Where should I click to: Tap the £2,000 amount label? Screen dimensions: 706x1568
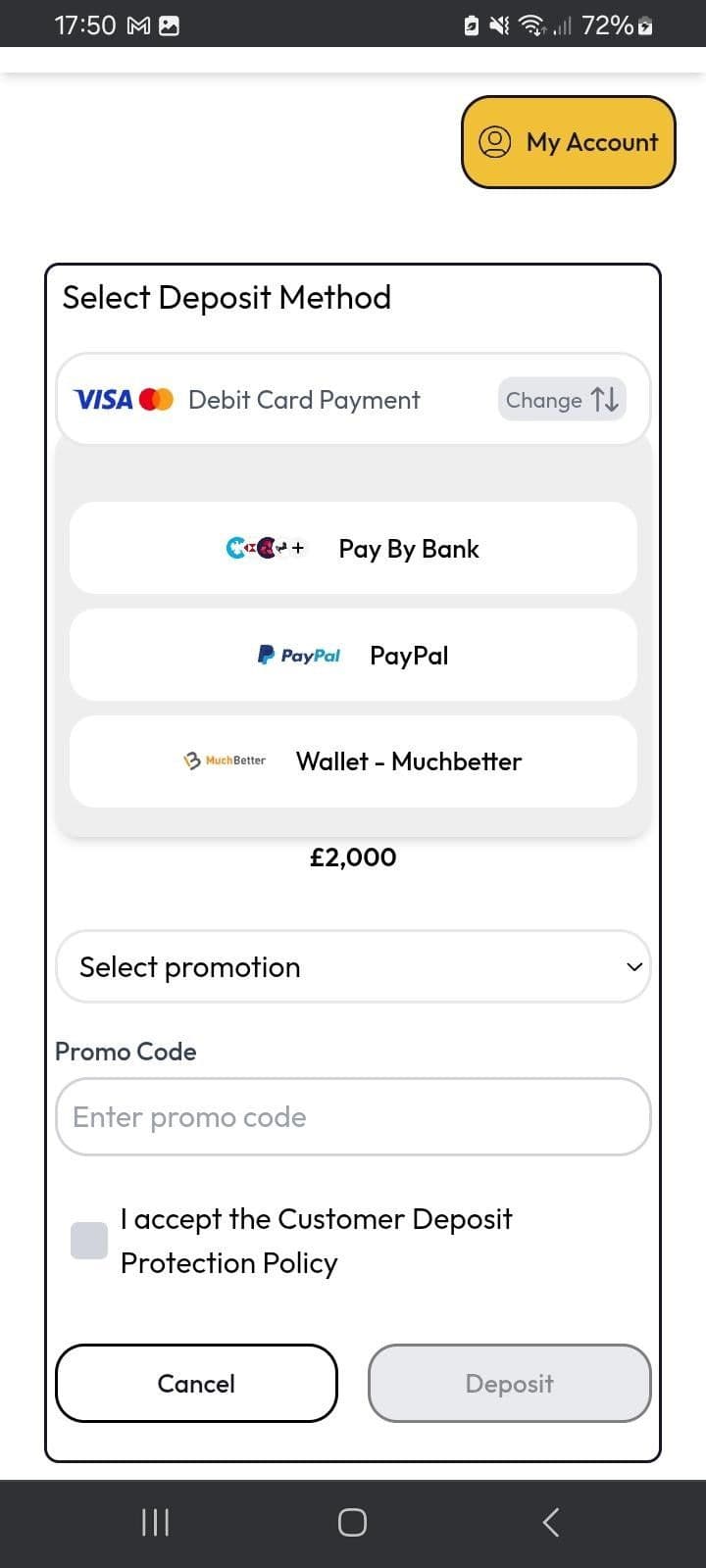(353, 857)
